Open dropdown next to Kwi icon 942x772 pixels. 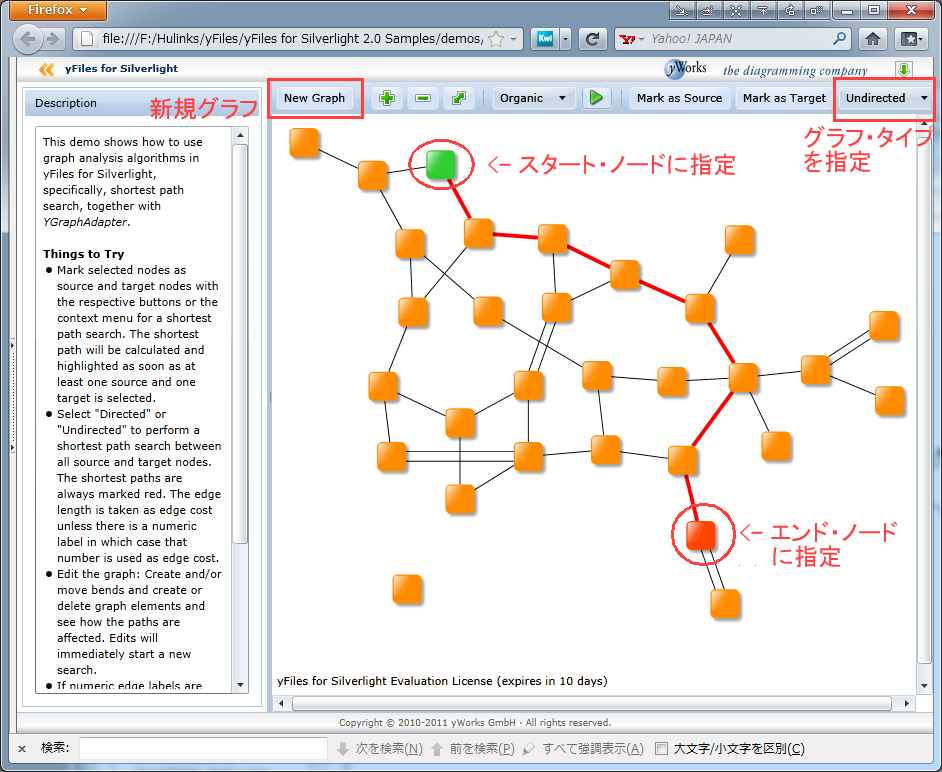pyautogui.click(x=565, y=39)
